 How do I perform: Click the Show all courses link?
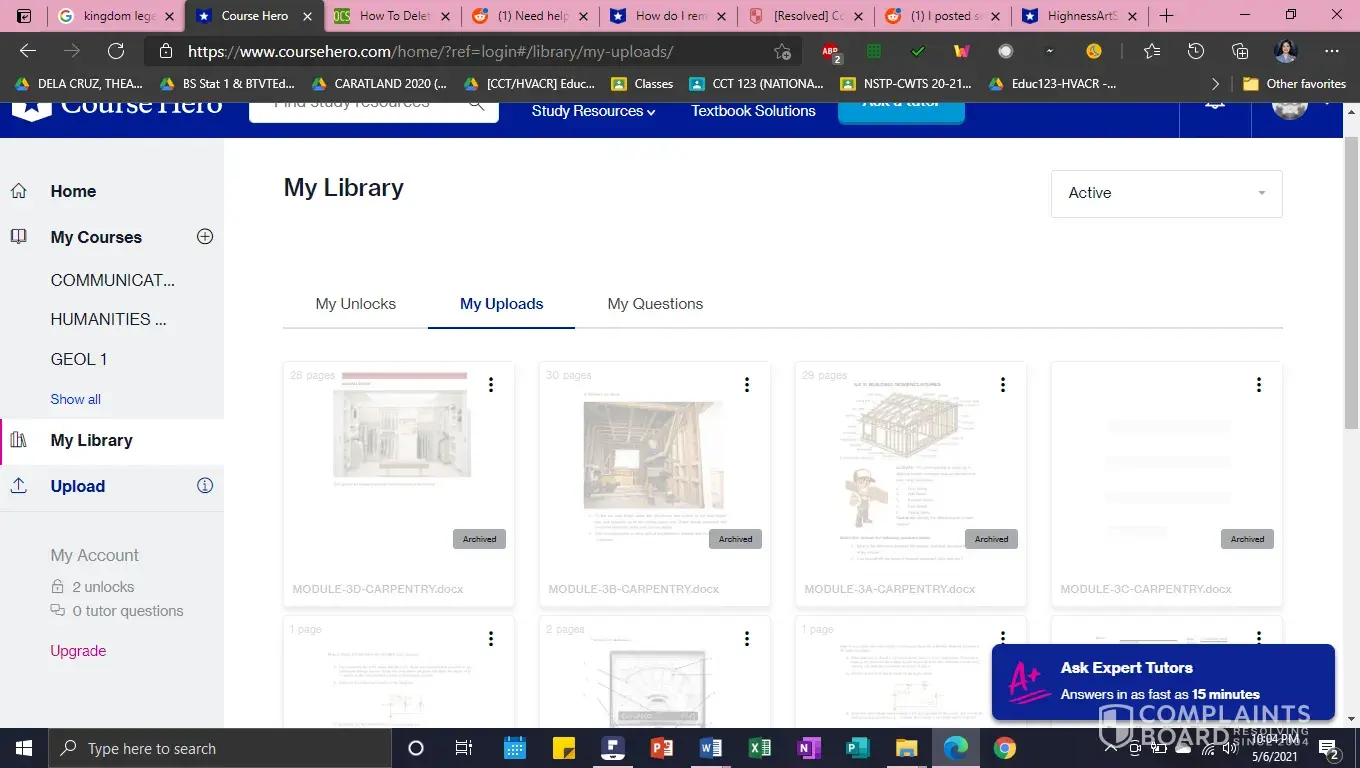tap(76, 399)
